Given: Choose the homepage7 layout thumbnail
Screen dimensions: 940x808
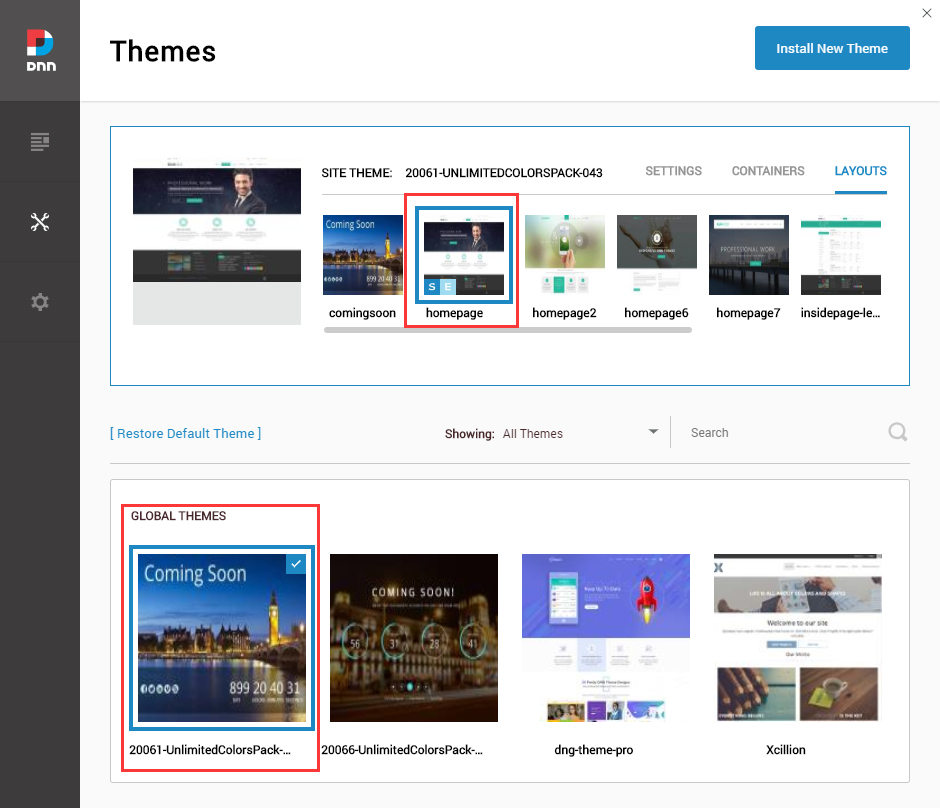Looking at the screenshot, I should tap(748, 255).
